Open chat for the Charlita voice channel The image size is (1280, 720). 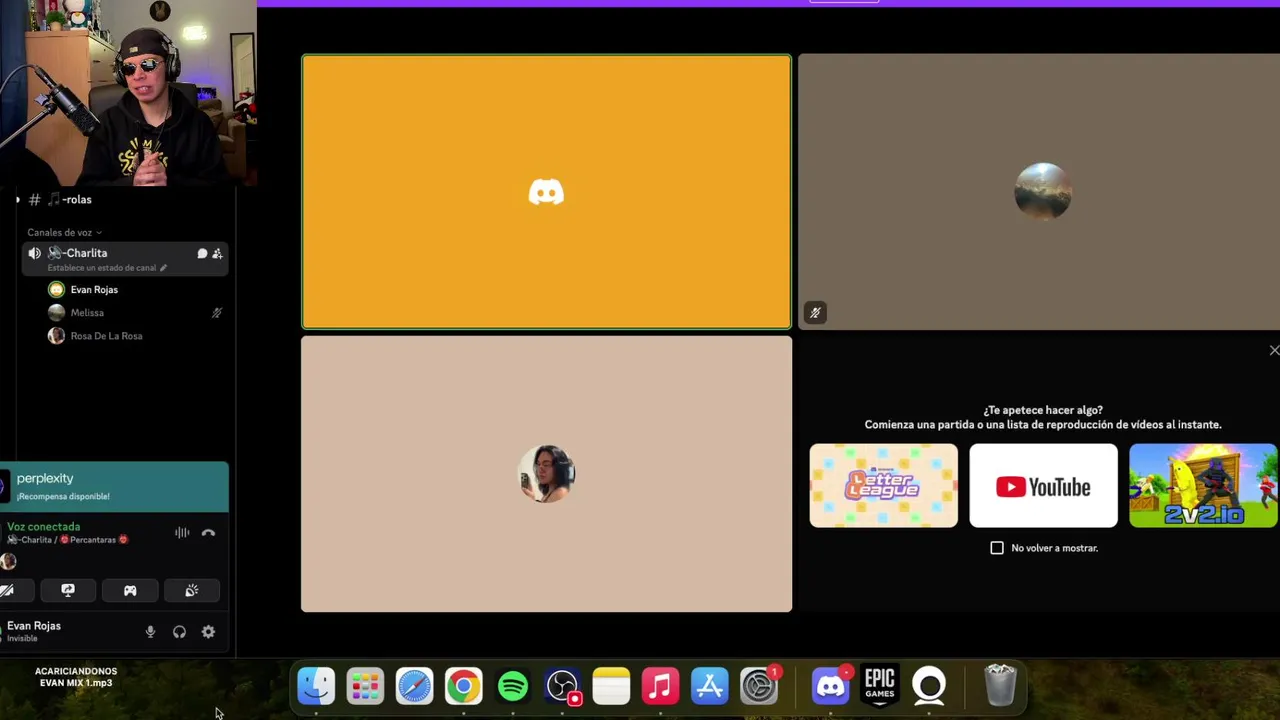(202, 253)
